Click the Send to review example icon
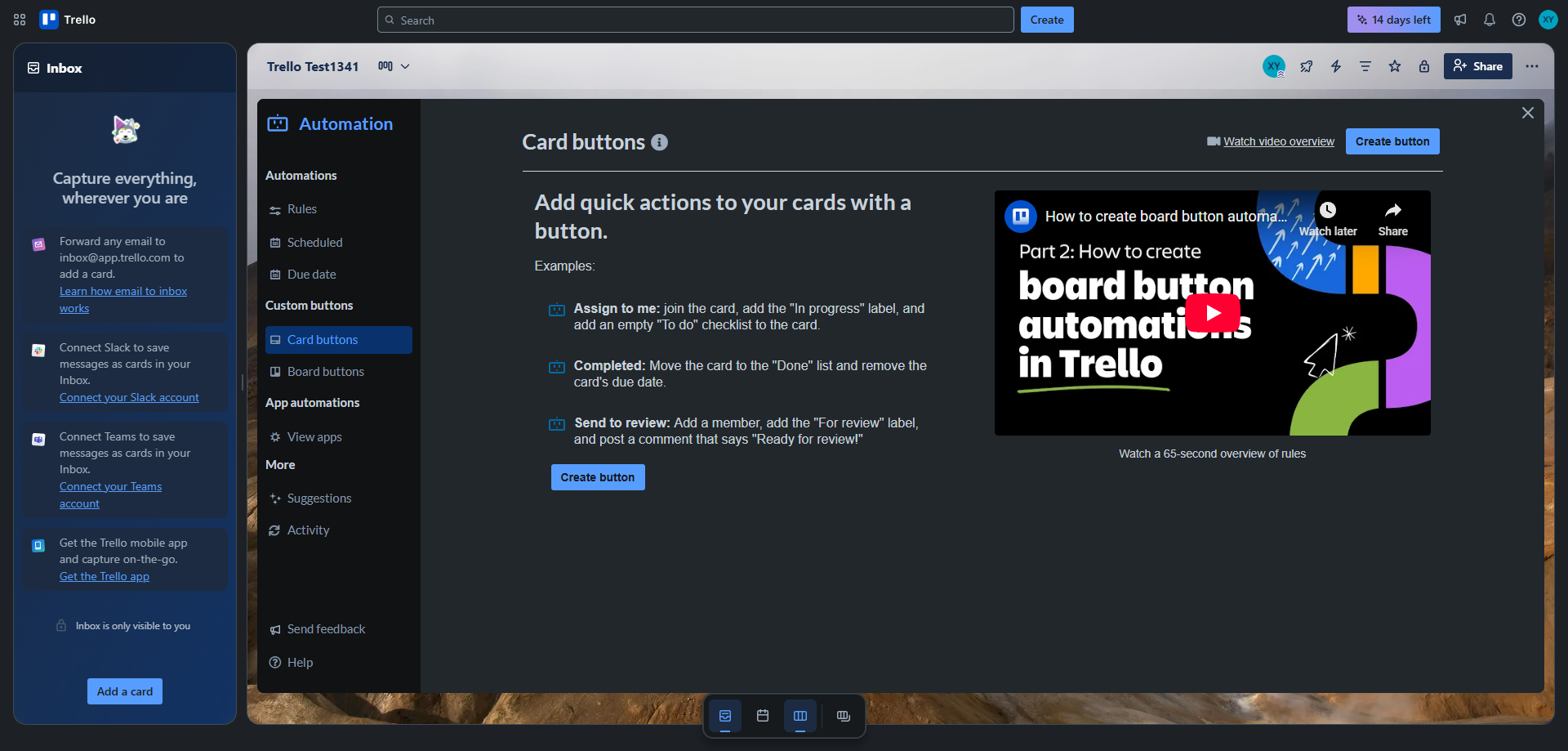 point(557,424)
